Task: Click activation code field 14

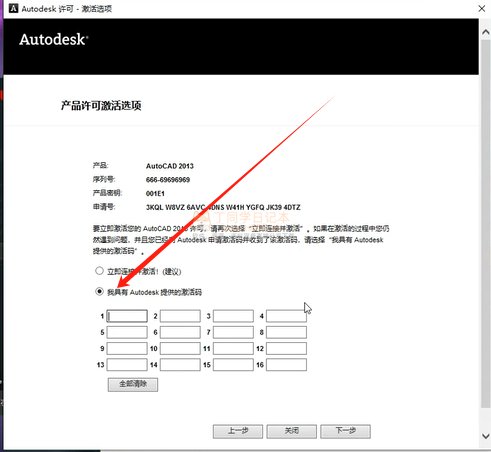Action: [x=180, y=365]
